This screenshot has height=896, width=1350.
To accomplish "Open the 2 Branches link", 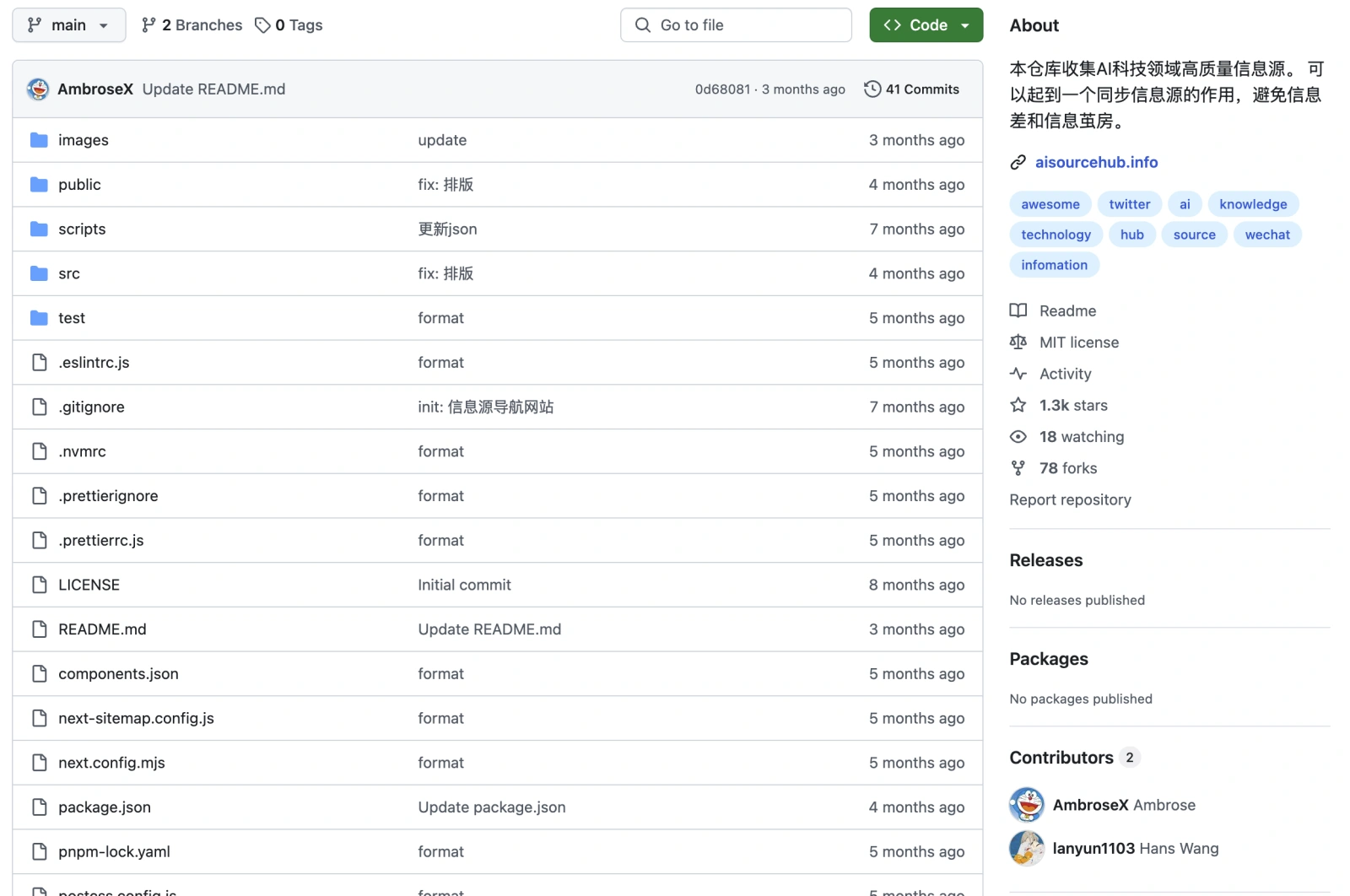I will click(x=192, y=25).
